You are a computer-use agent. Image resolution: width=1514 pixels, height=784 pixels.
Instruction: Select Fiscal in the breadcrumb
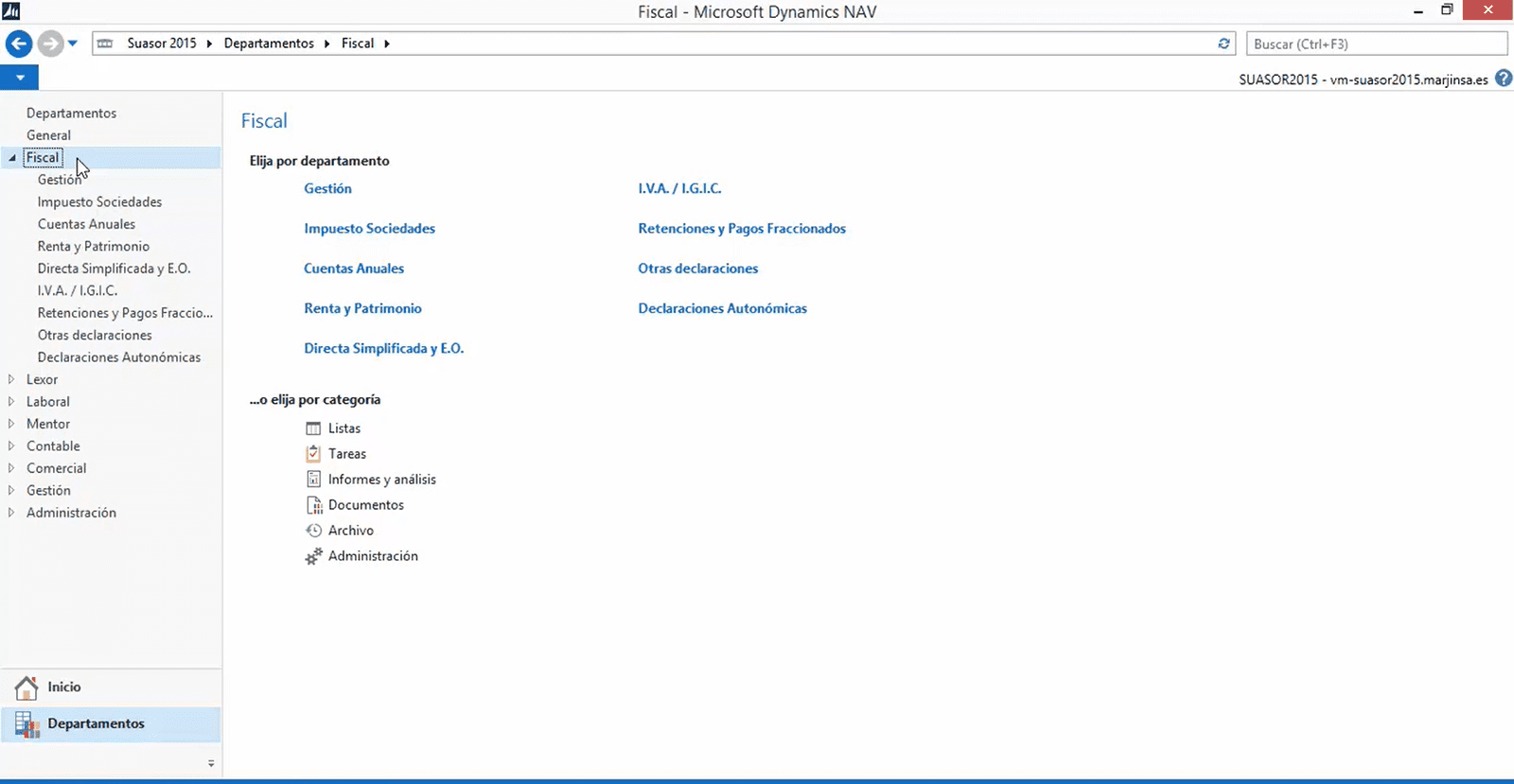358,44
